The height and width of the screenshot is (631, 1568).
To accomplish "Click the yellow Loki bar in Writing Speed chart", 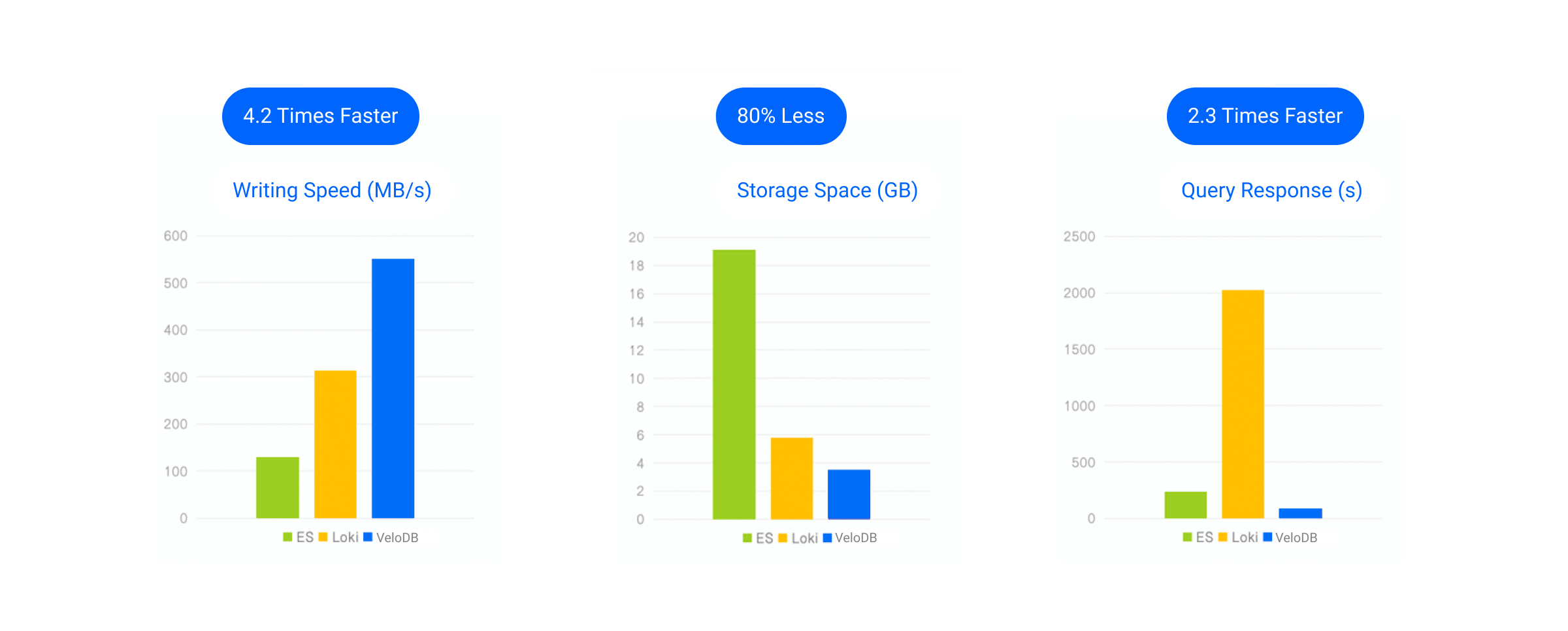I will point(335,444).
